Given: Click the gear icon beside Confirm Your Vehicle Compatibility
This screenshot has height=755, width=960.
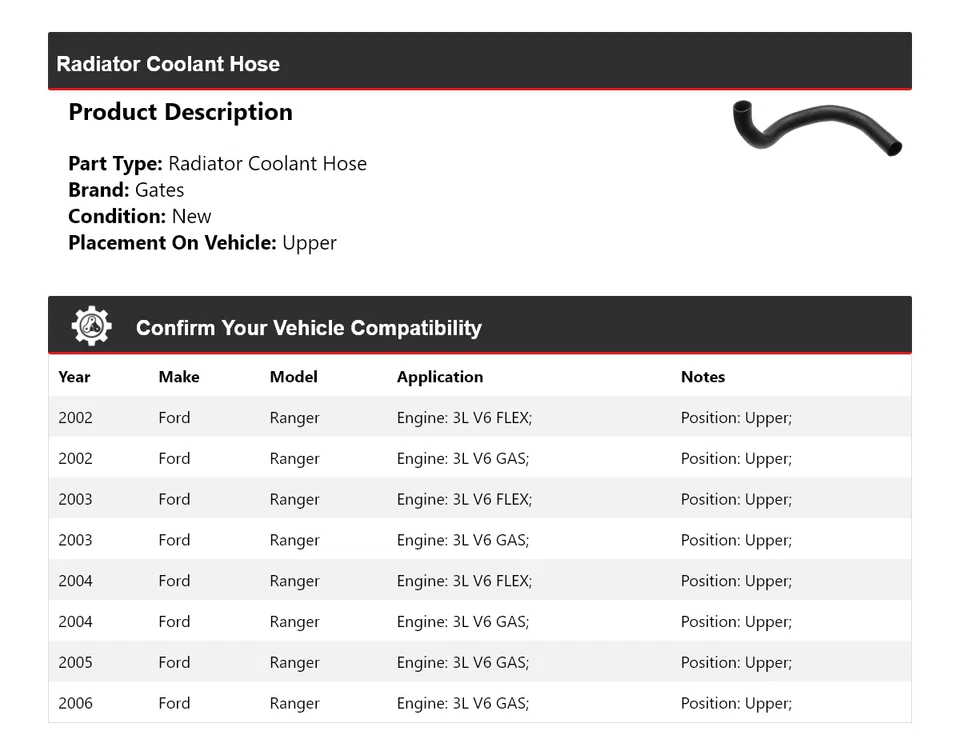Looking at the screenshot, I should click(91, 327).
